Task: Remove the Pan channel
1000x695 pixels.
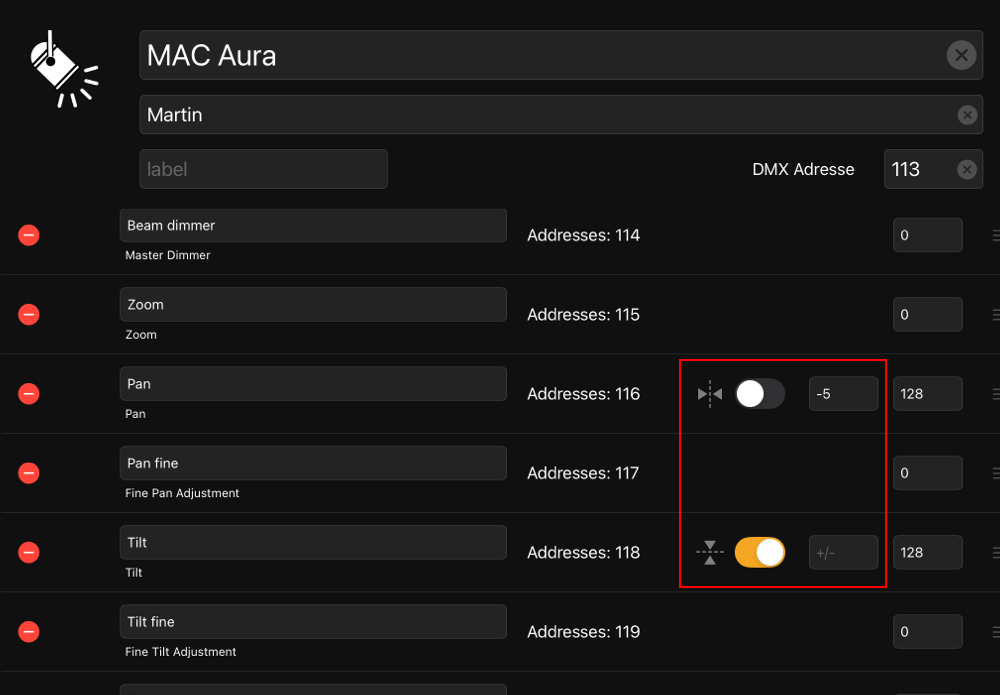Action: [29, 394]
